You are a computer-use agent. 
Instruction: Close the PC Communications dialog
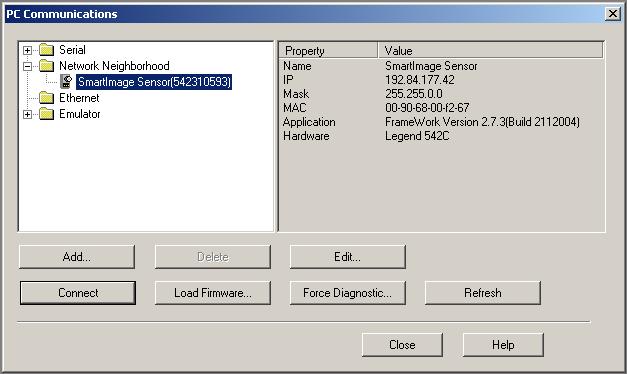(402, 345)
